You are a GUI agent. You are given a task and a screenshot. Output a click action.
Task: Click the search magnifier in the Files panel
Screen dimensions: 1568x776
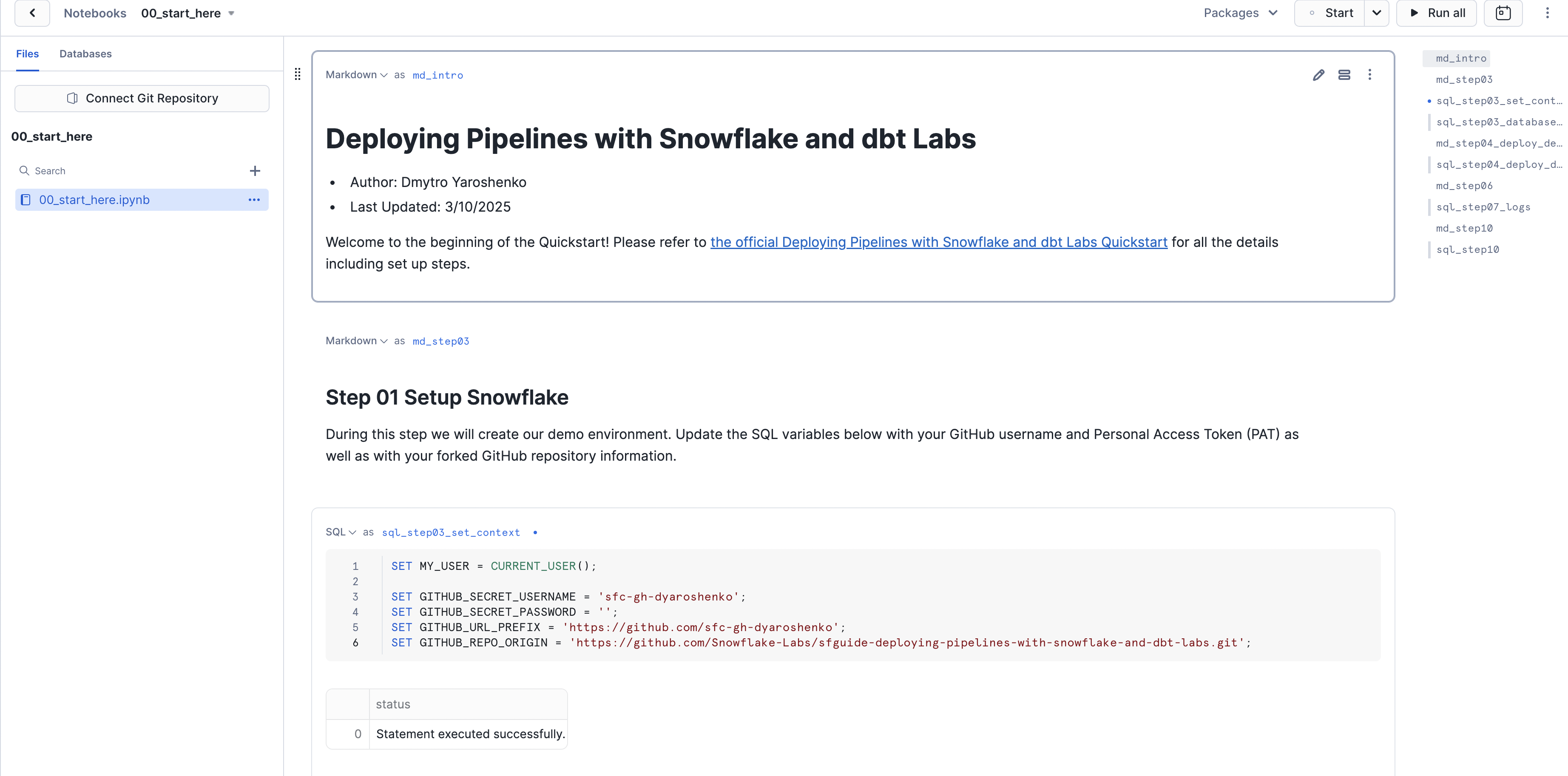[24, 170]
